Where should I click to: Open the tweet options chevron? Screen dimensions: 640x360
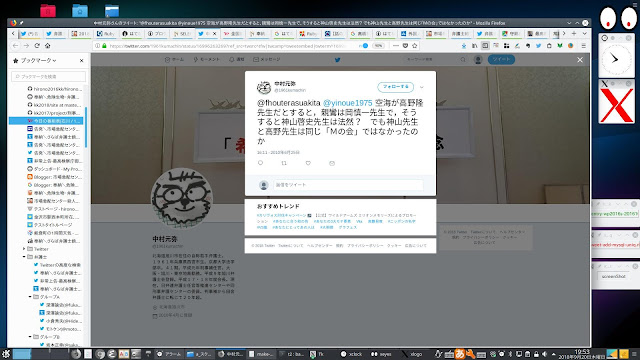point(422,87)
